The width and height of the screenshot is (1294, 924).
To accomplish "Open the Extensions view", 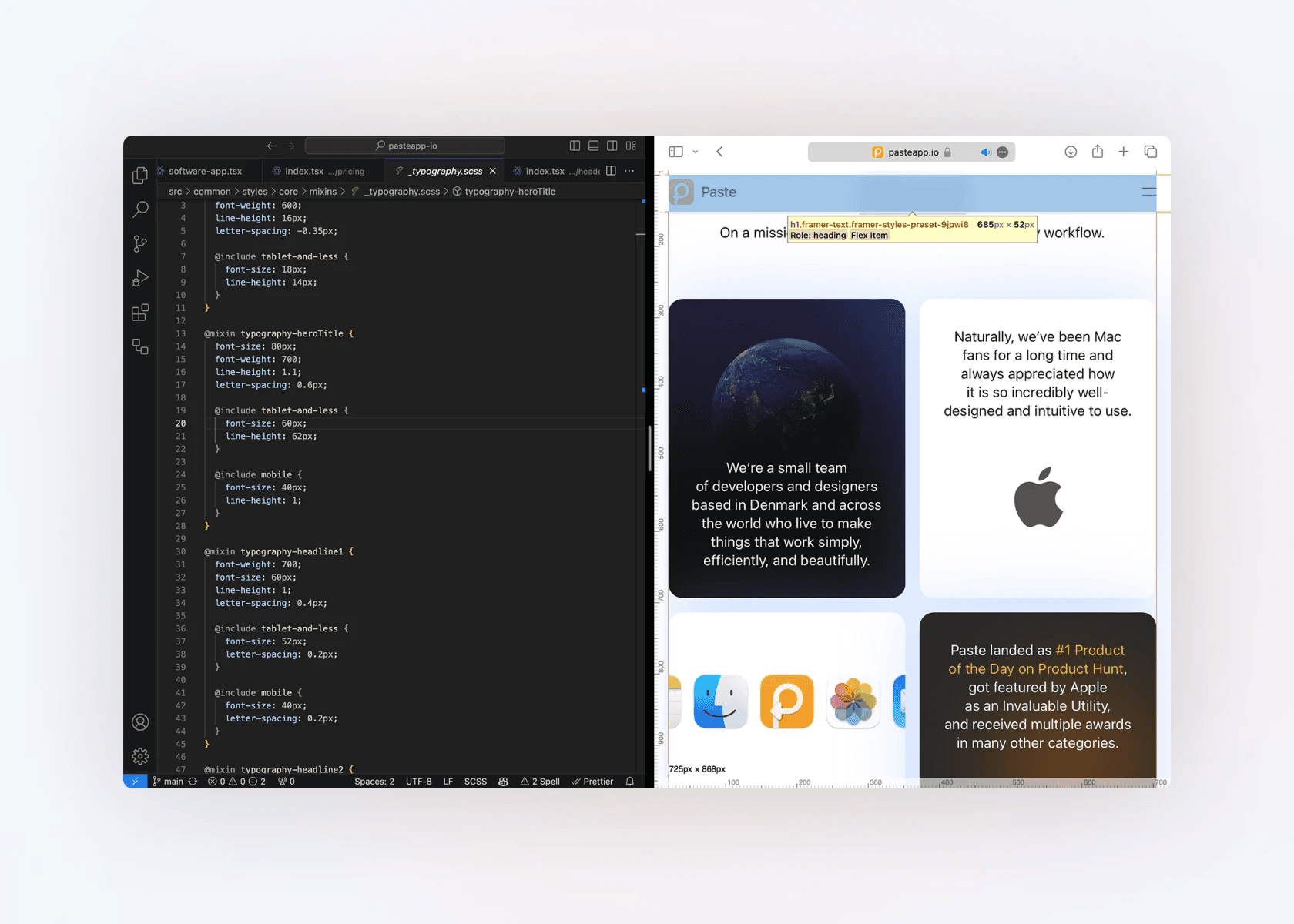I will coord(140,313).
